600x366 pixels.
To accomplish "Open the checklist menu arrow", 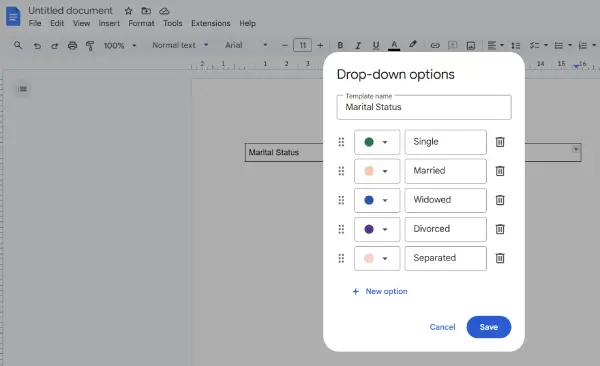I will (x=546, y=45).
